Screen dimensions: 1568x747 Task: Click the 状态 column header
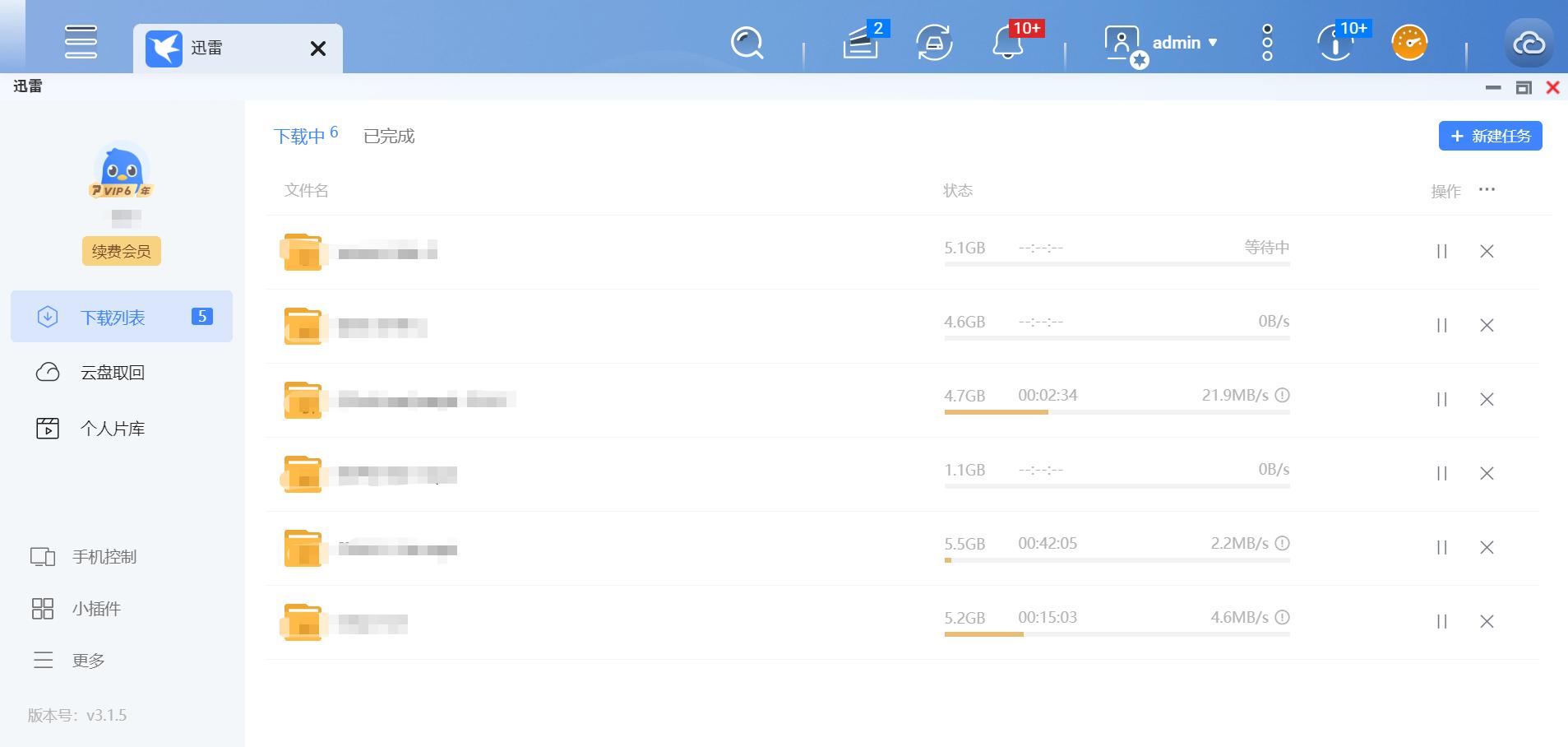958,191
